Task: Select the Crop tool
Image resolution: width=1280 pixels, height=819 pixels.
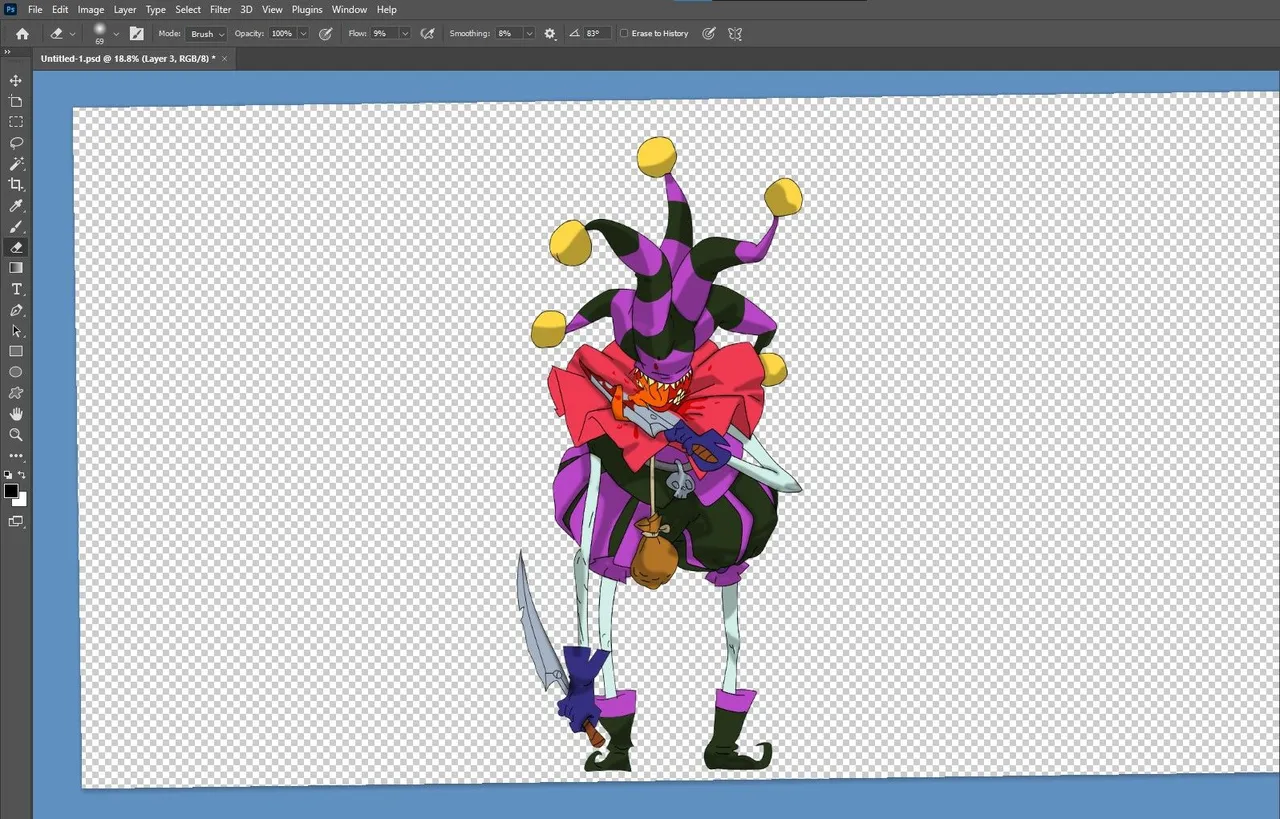Action: click(x=16, y=185)
